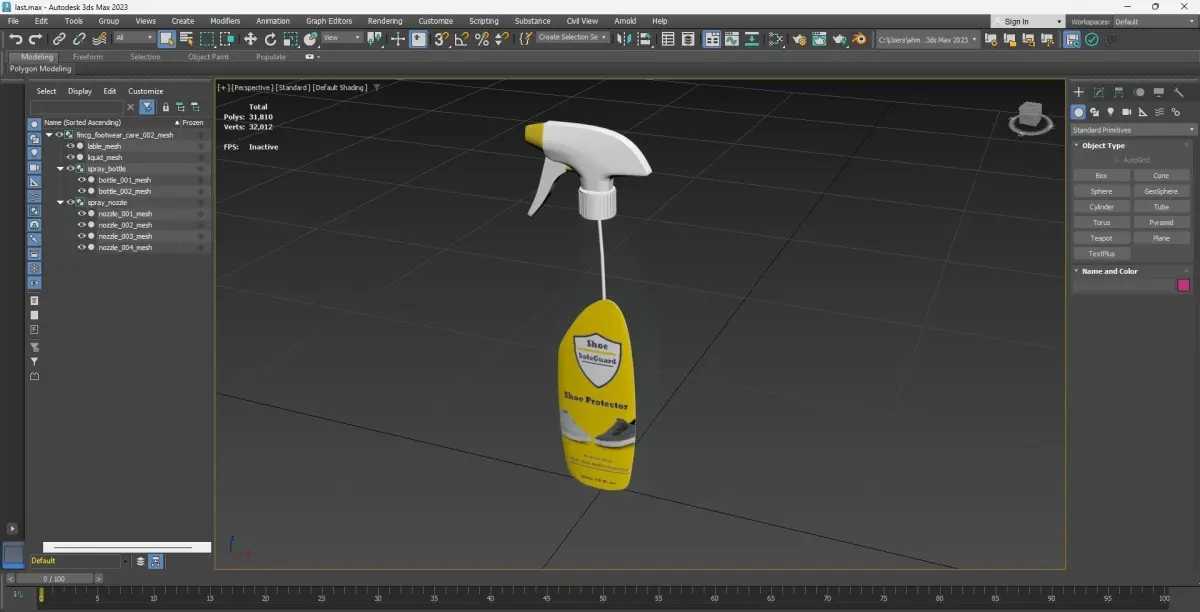Open the Rendering menu
Image resolution: width=1200 pixels, height=612 pixels.
tap(385, 21)
